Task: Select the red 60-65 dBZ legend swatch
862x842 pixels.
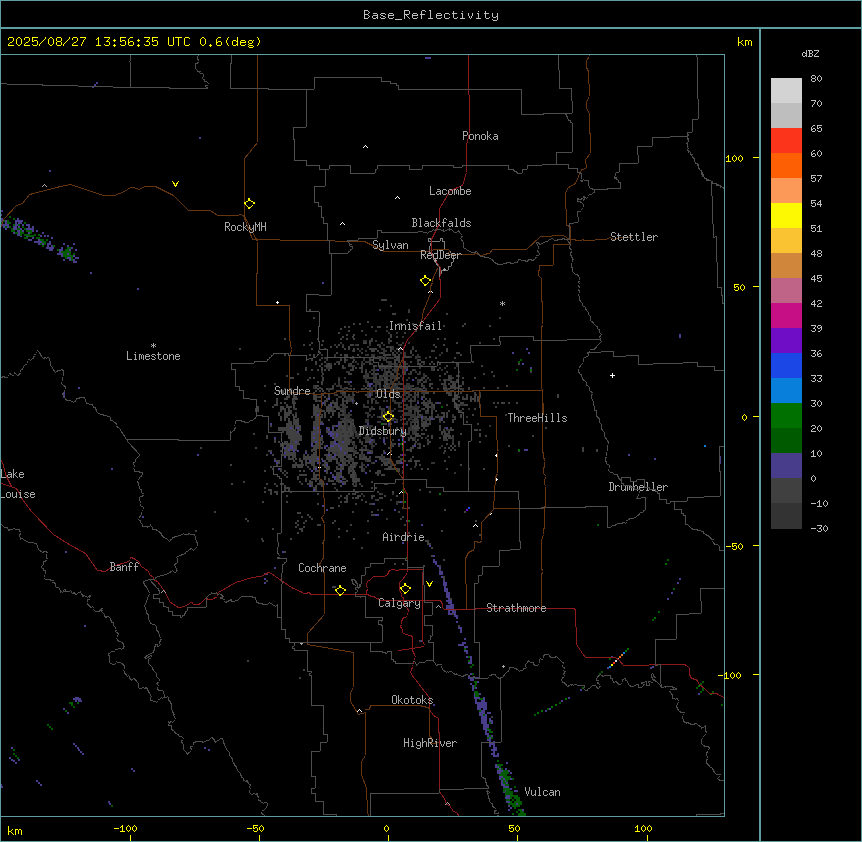Action: click(786, 141)
